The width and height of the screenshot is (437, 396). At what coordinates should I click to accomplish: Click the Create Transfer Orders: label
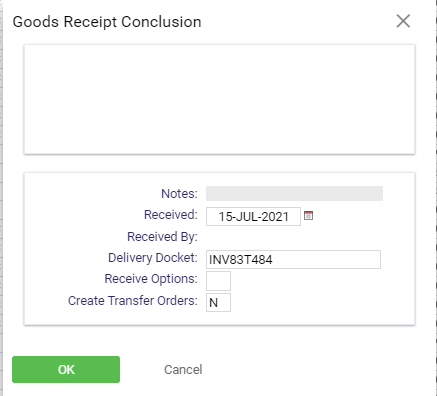[133, 301]
